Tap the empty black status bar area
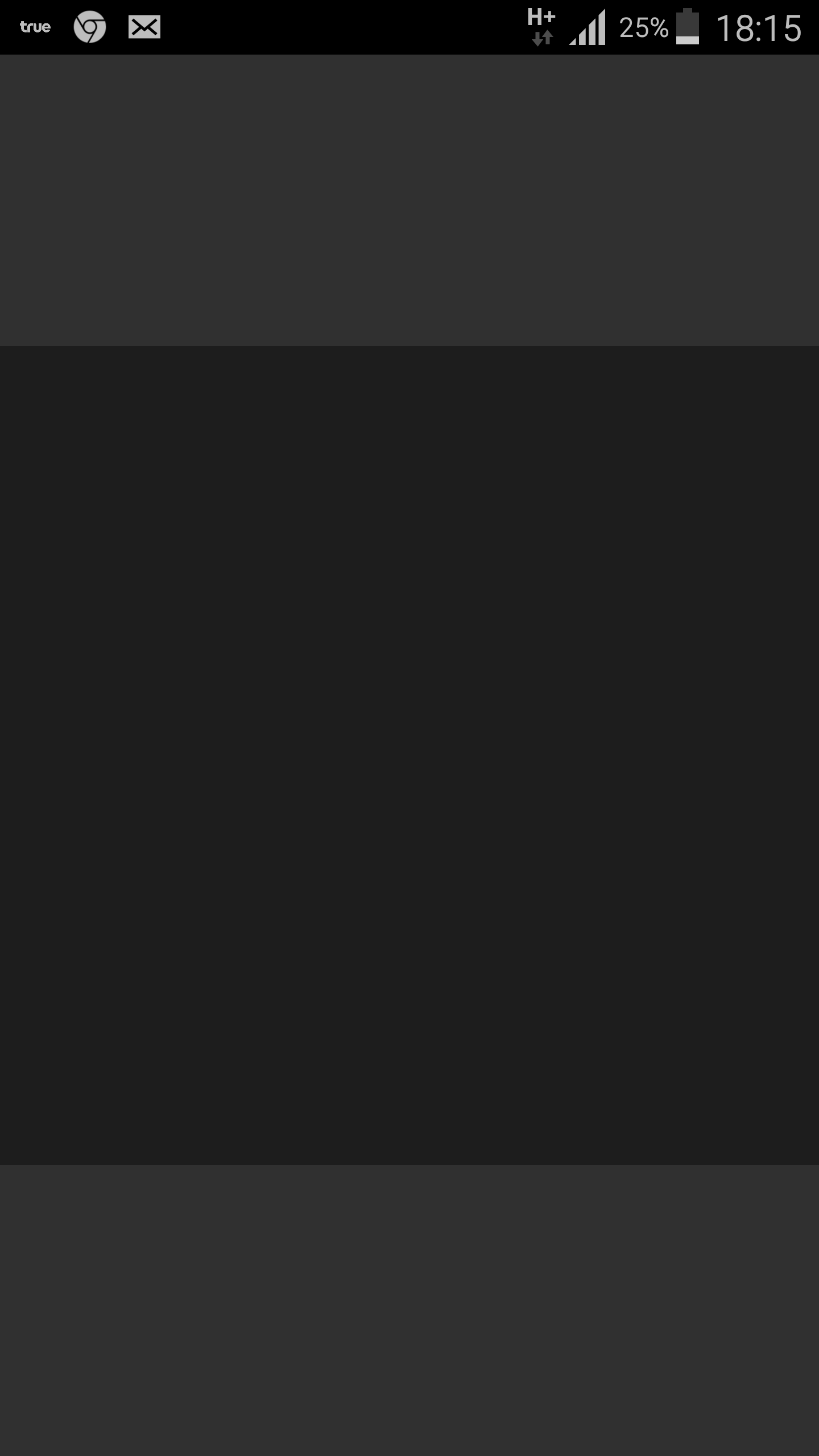 (x=341, y=27)
